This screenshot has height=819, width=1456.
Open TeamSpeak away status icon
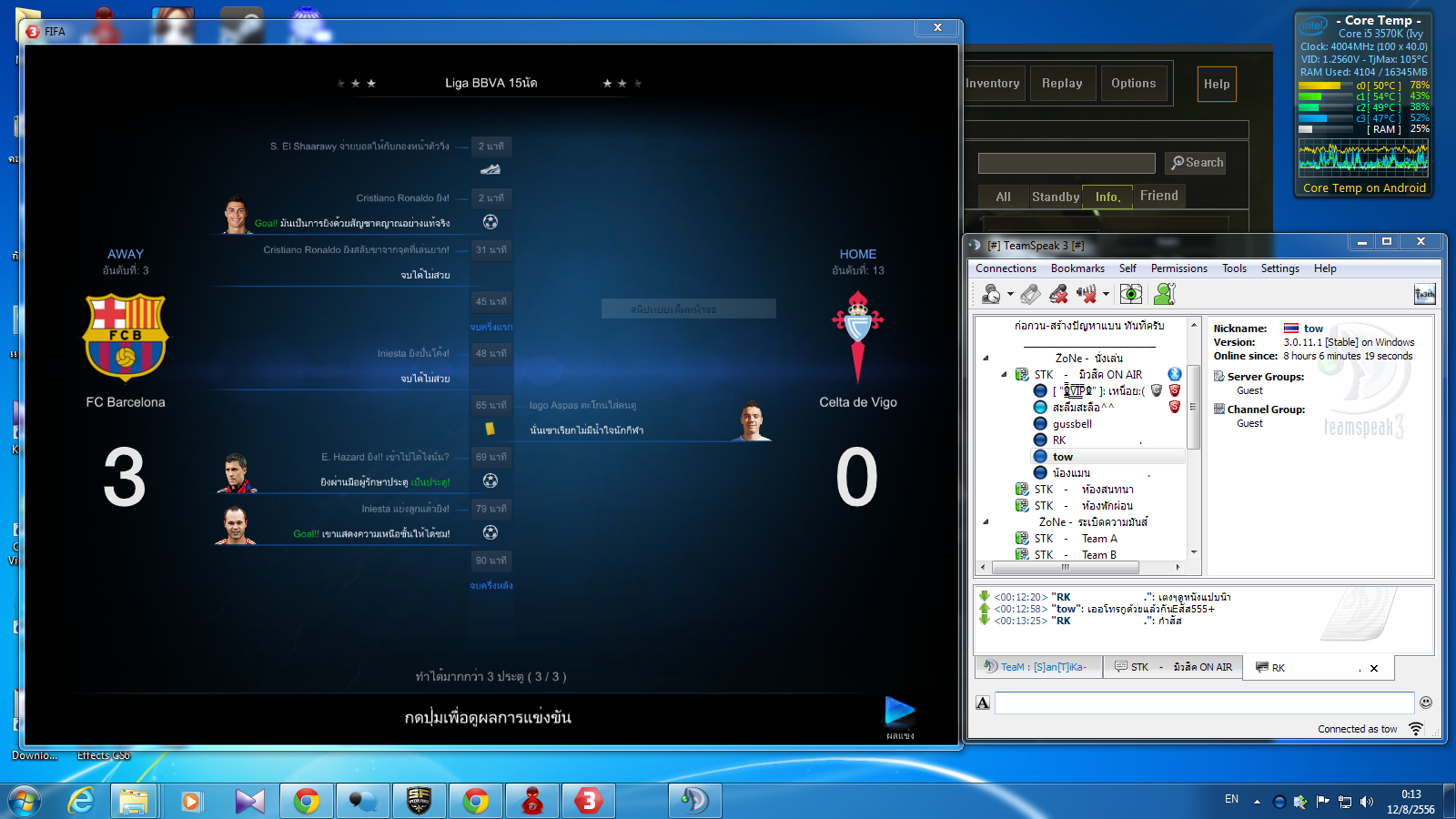pos(991,293)
